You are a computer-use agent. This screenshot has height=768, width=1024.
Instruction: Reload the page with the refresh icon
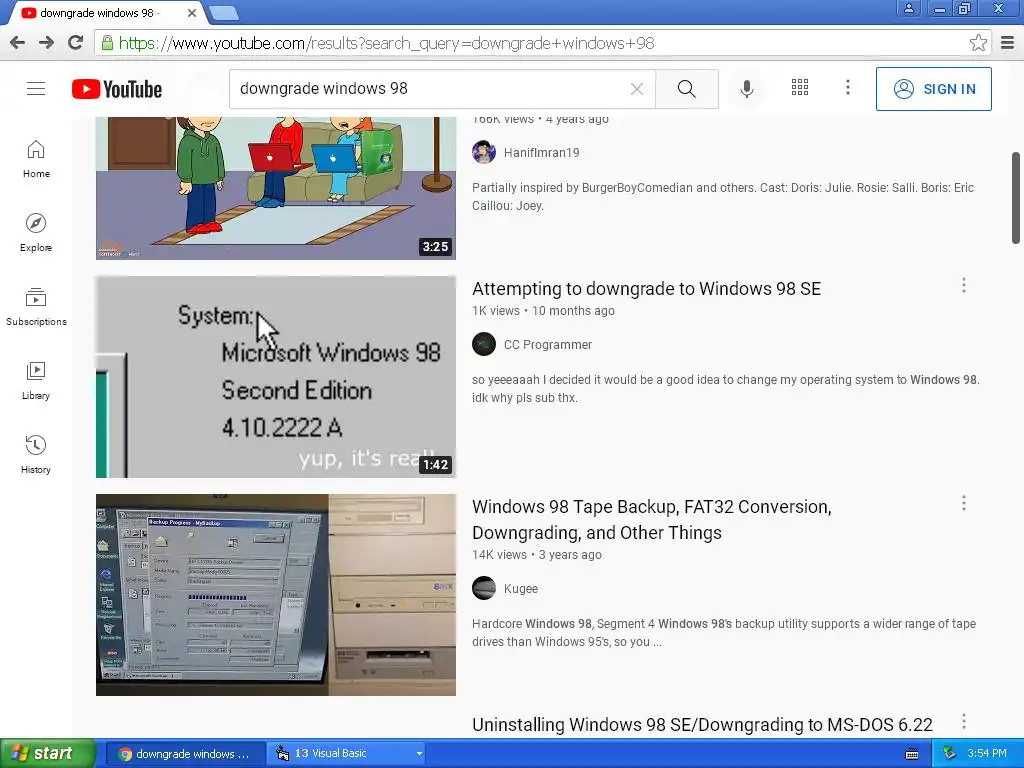tap(76, 43)
